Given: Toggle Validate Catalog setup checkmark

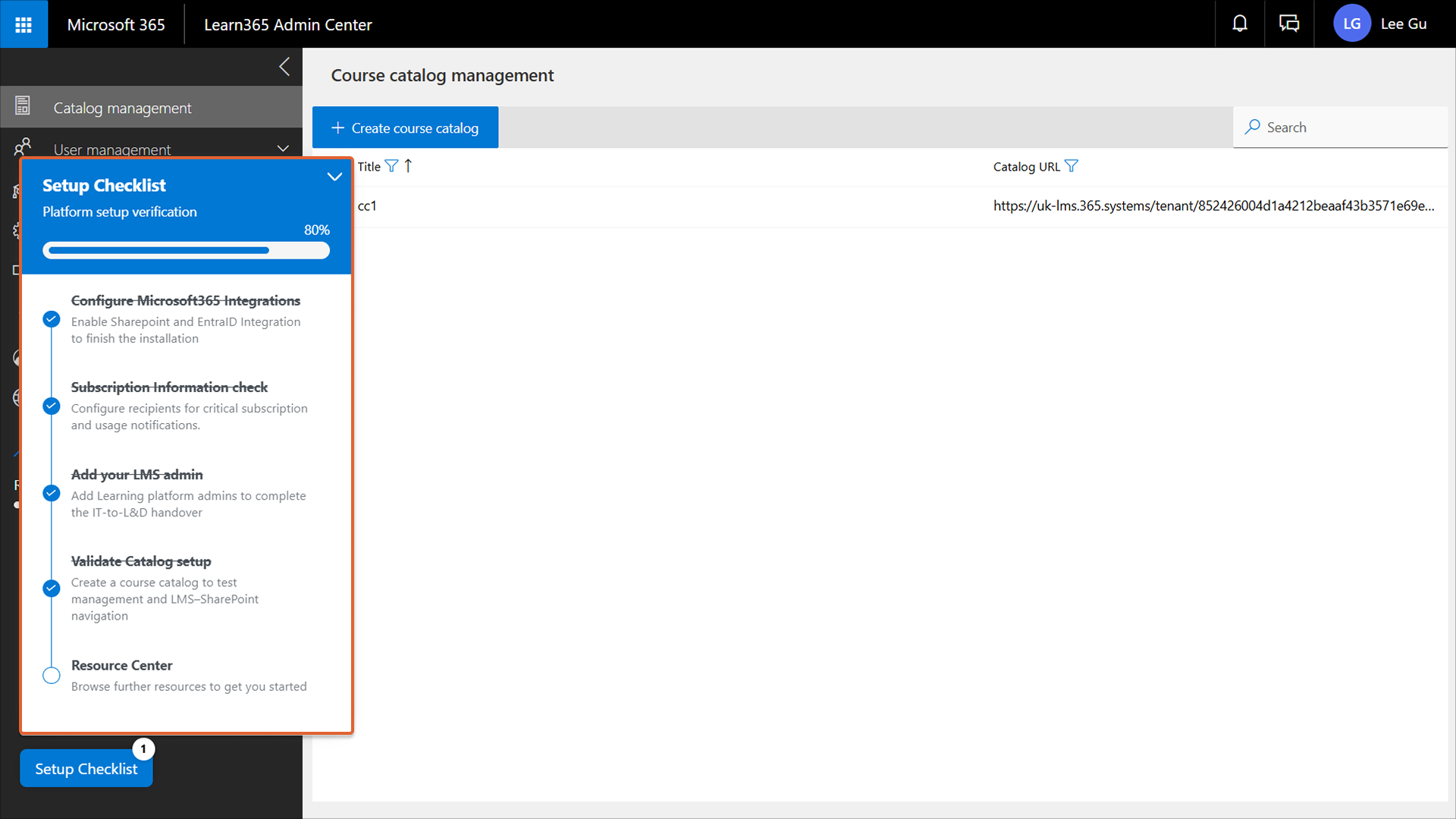Looking at the screenshot, I should 52,588.
